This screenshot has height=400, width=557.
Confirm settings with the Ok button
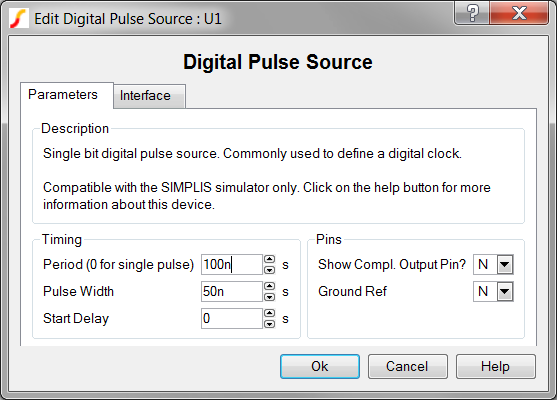pyautogui.click(x=320, y=366)
